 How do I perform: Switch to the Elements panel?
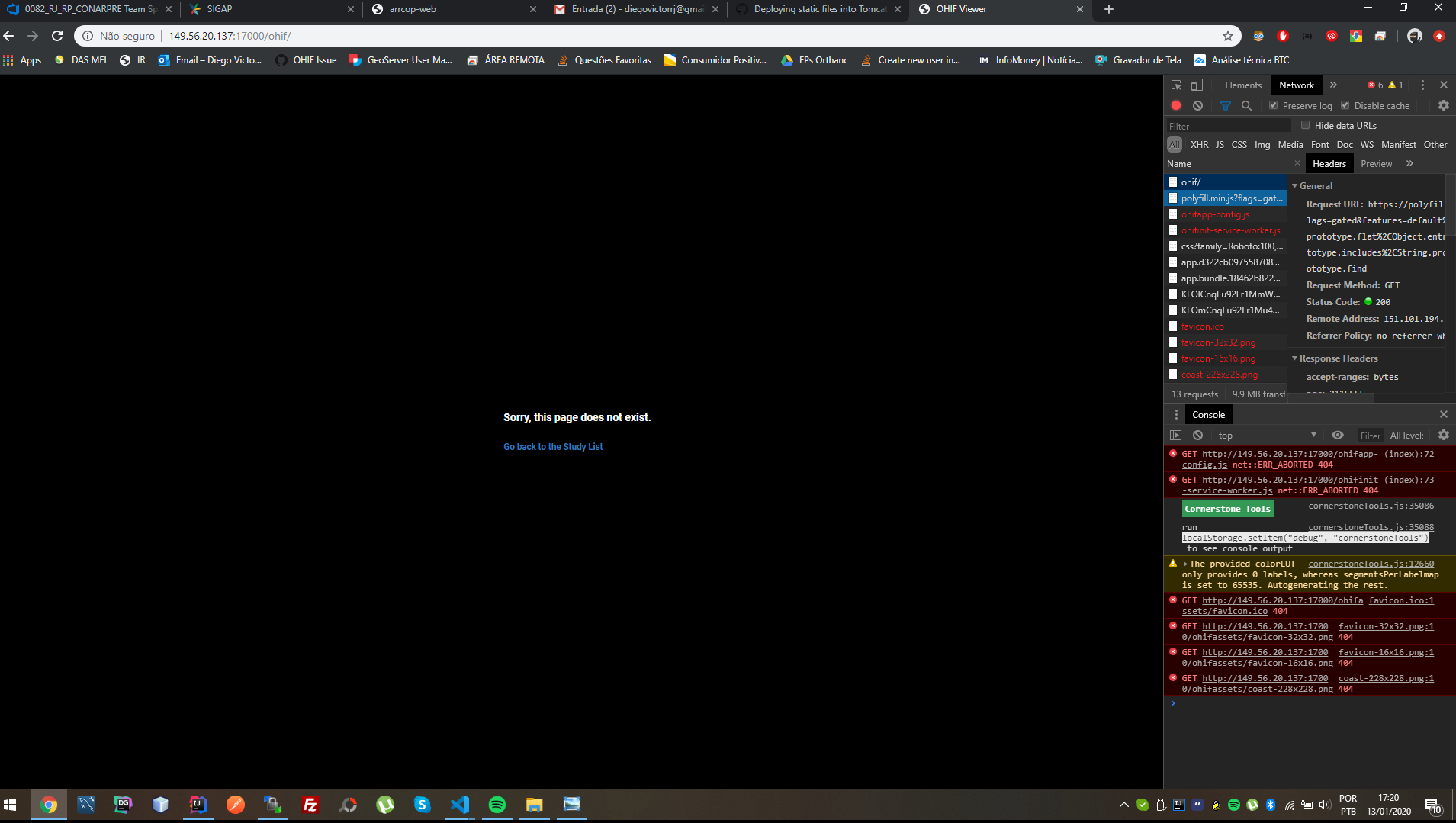pos(1243,85)
